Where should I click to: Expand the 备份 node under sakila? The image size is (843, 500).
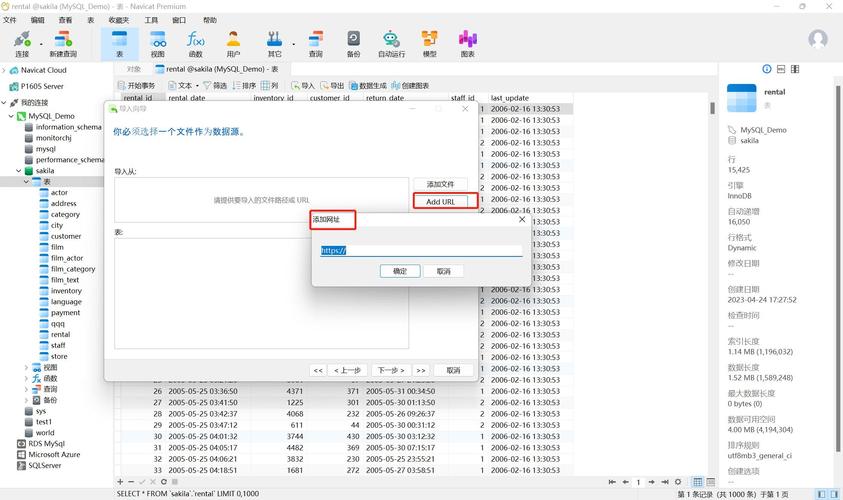click(26, 400)
